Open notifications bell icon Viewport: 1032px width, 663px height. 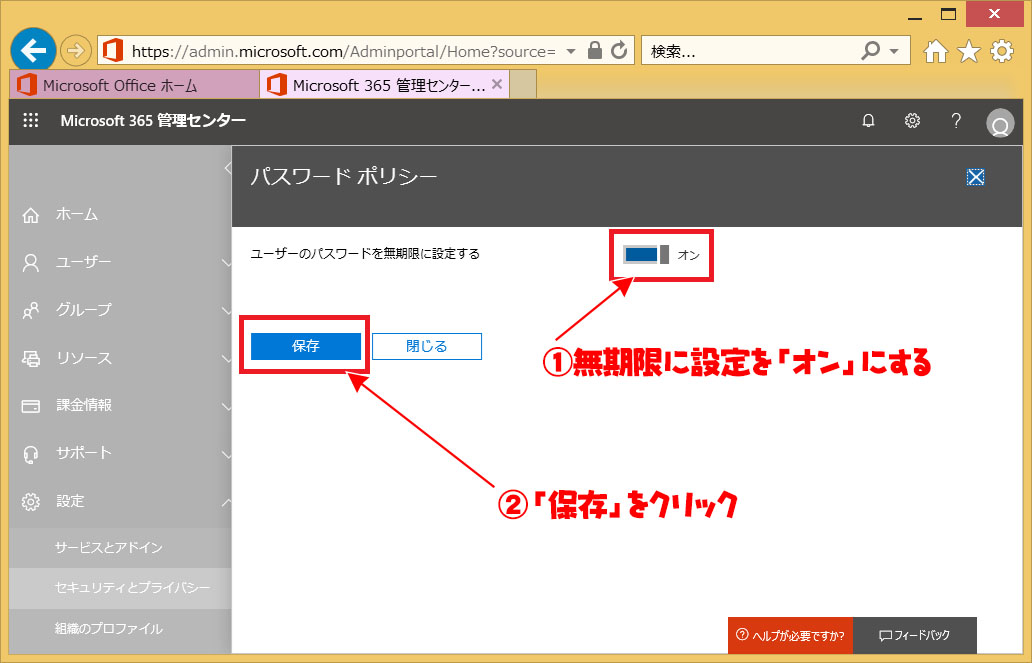(868, 120)
